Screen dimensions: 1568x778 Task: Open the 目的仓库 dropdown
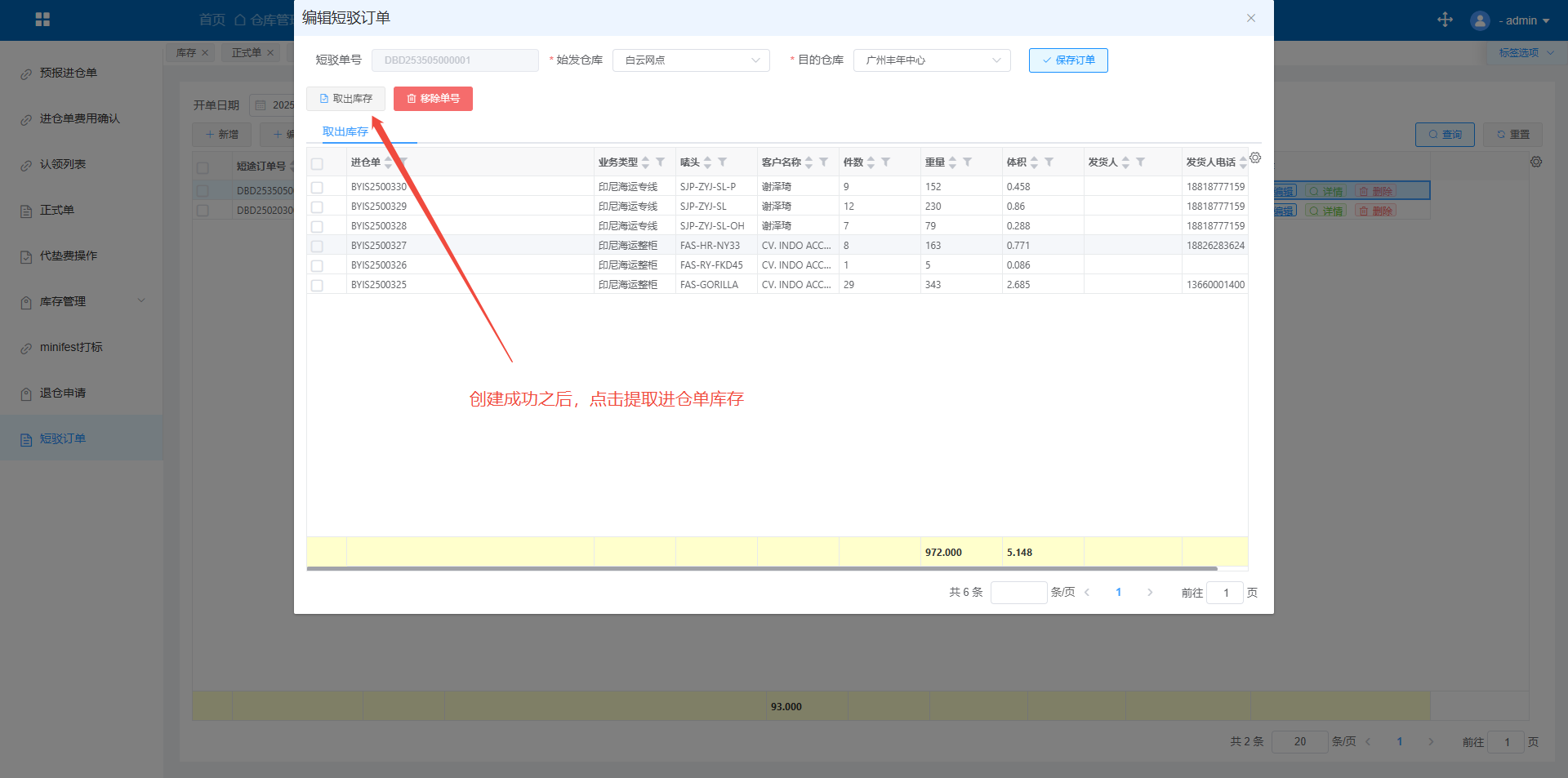pos(931,60)
